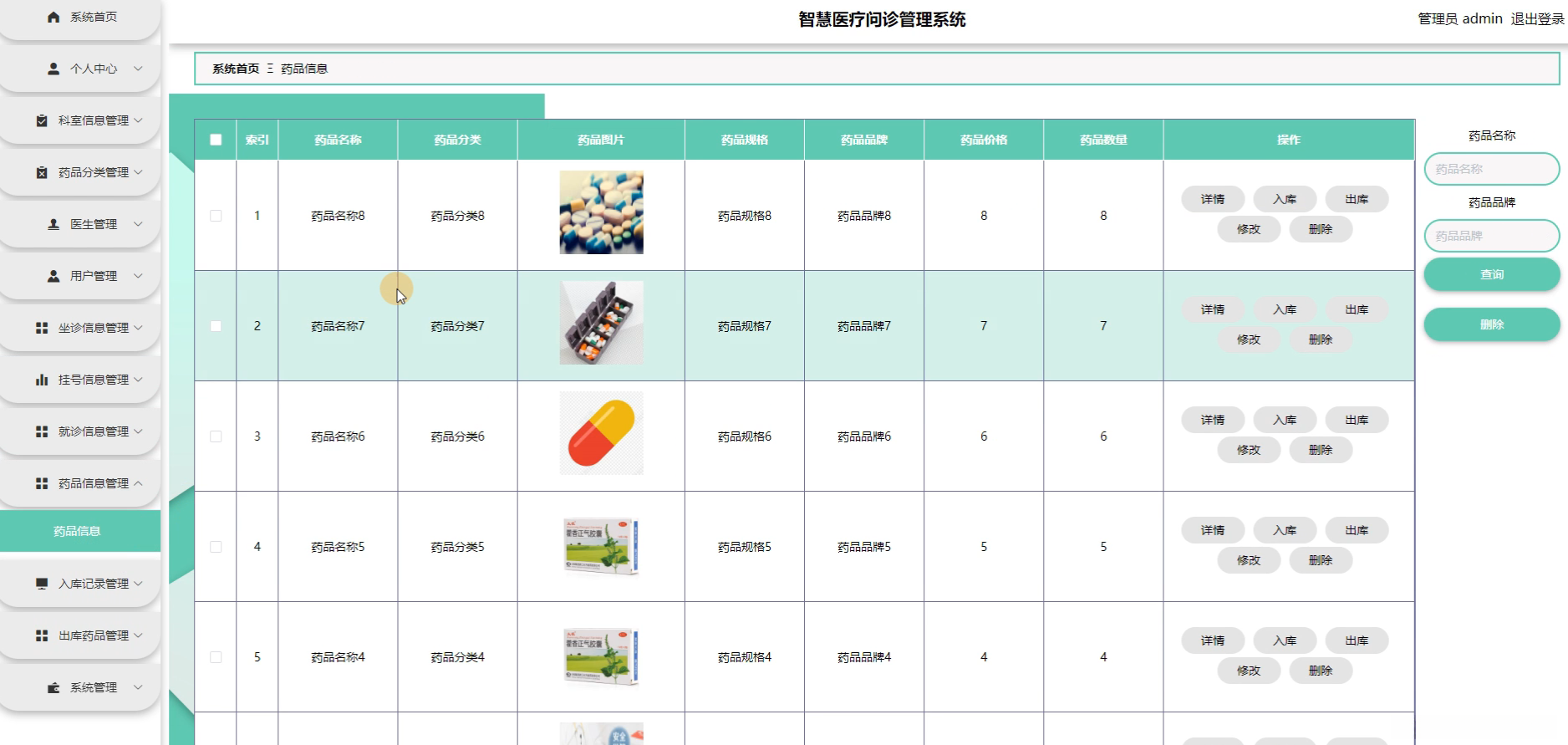Click 入库 for 药品名称7
This screenshot has width=1568, height=745.
point(1285,309)
